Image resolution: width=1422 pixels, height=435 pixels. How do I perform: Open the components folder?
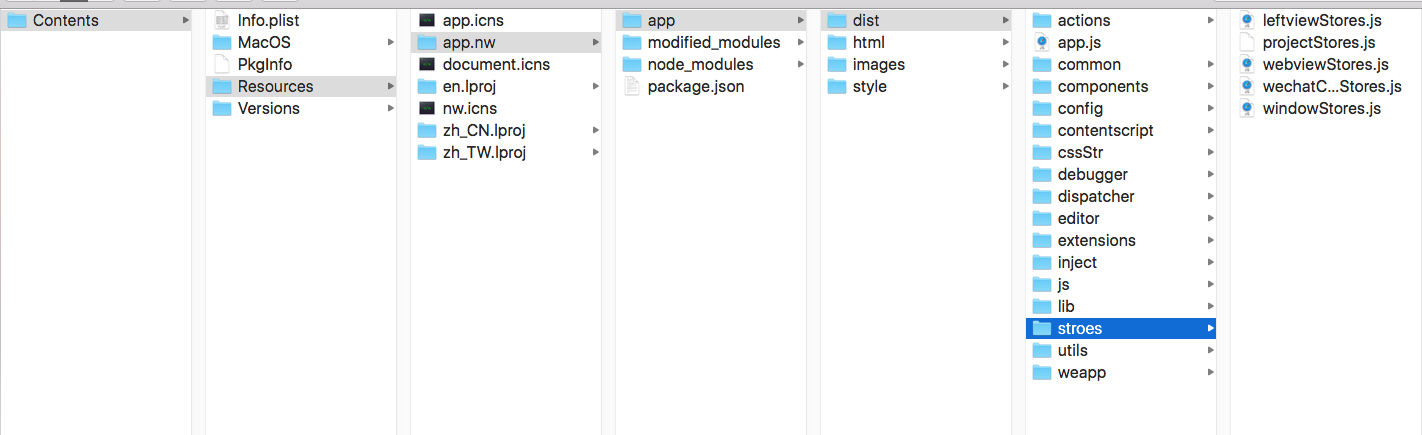[1102, 86]
